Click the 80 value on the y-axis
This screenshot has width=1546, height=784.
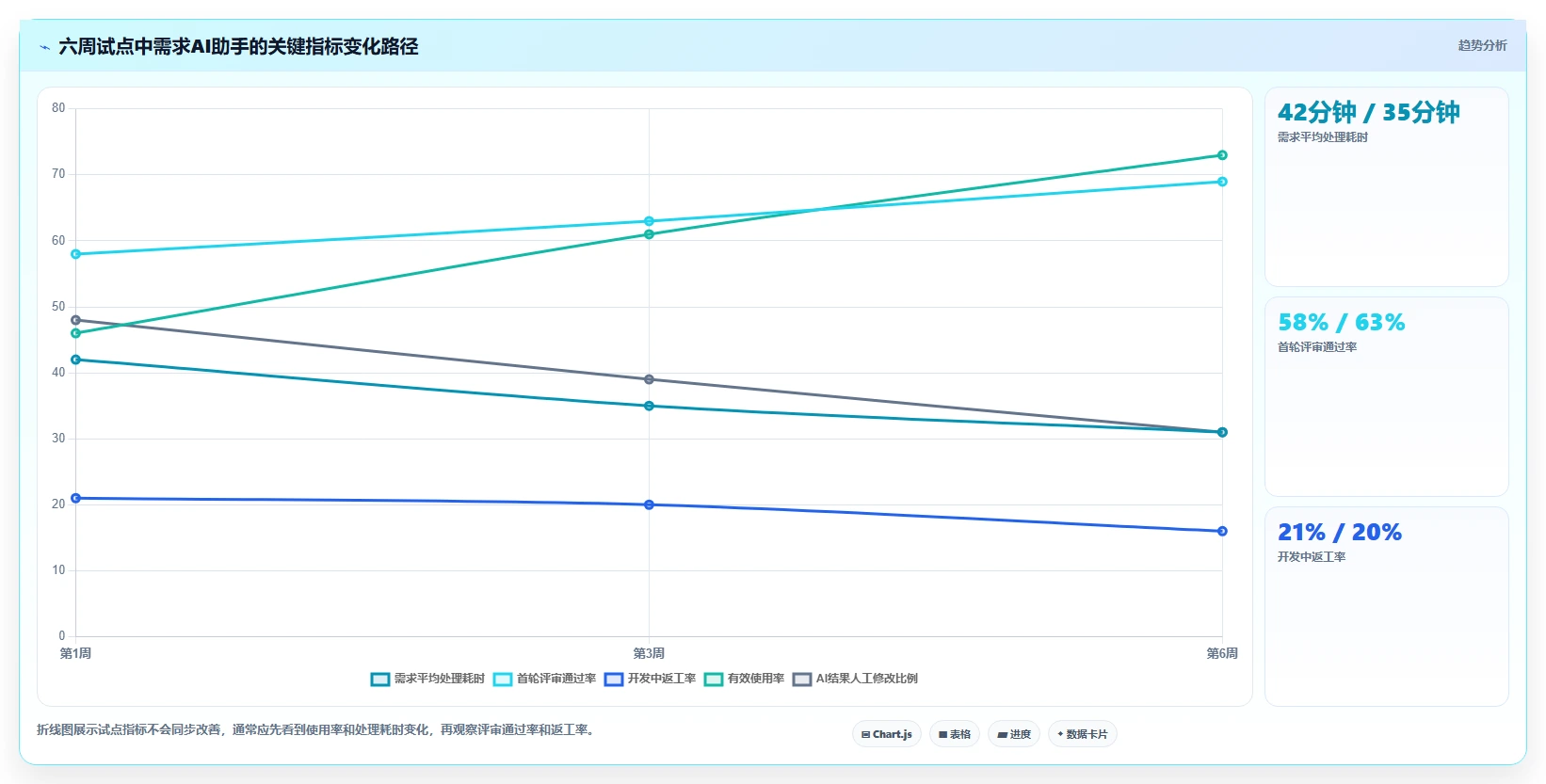point(58,108)
